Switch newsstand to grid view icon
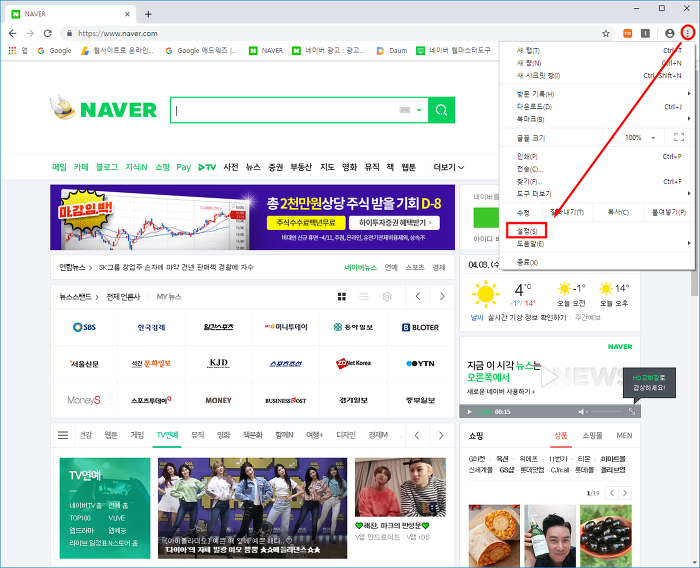700x568 pixels. click(x=342, y=297)
